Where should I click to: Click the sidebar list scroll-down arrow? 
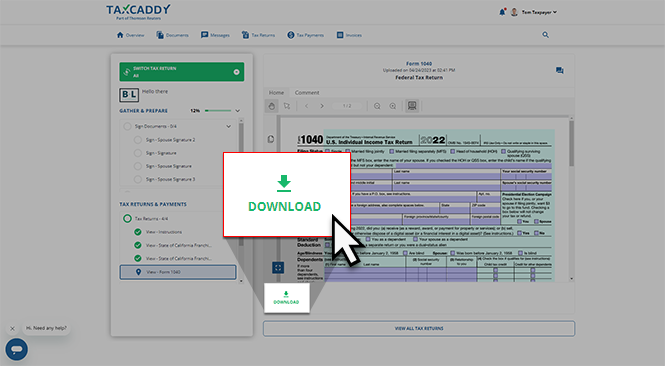coord(241,281)
